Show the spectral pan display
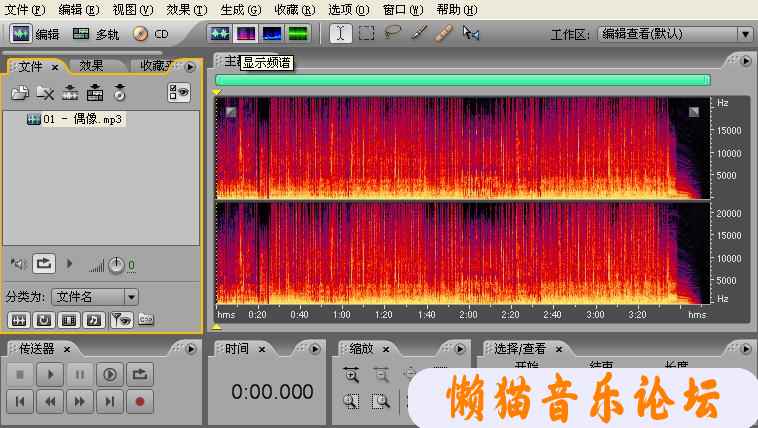This screenshot has height=428, width=758. click(271, 33)
